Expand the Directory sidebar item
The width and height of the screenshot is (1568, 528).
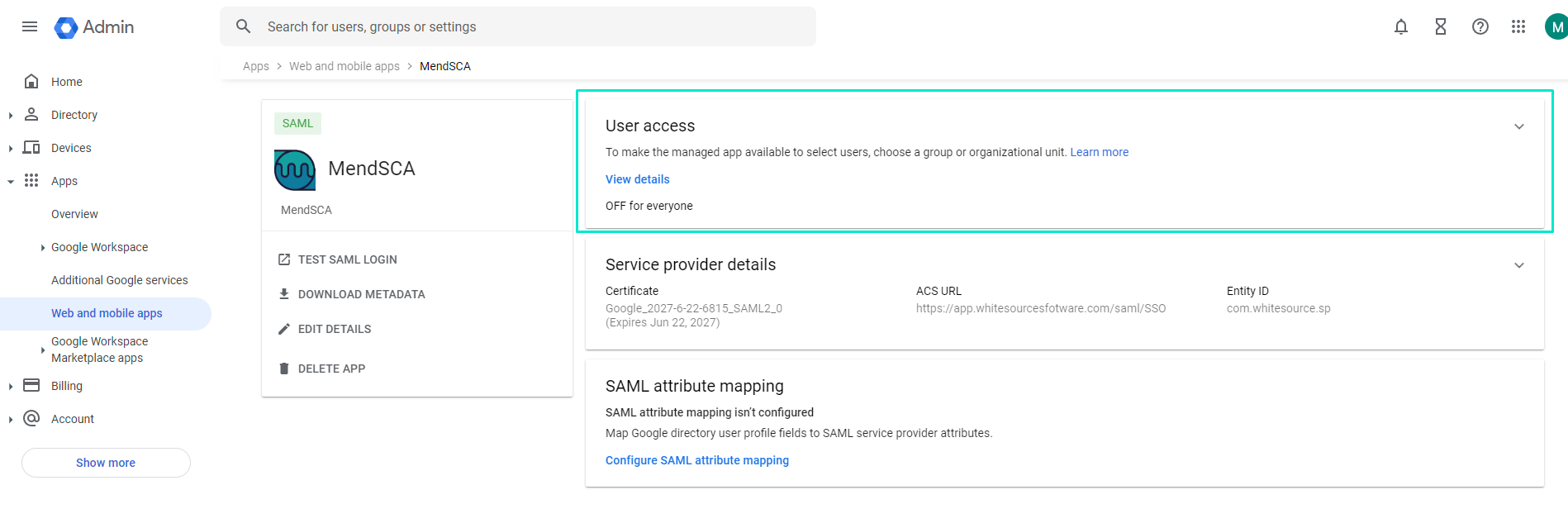[11, 116]
